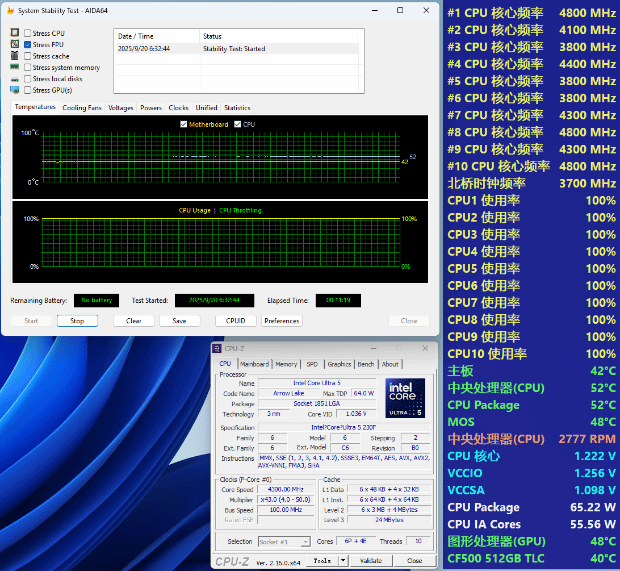Click the monitor icon beside Stress GPU(s)
Viewport: 620px width, 571px height.
[15, 90]
